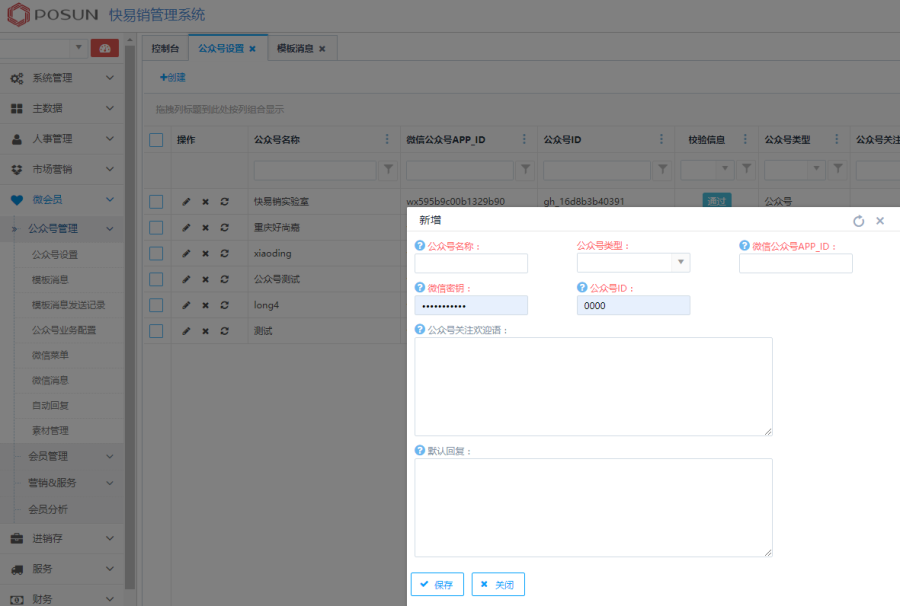
Task: Click the refresh icon in 新增 dialog header
Action: [859, 221]
